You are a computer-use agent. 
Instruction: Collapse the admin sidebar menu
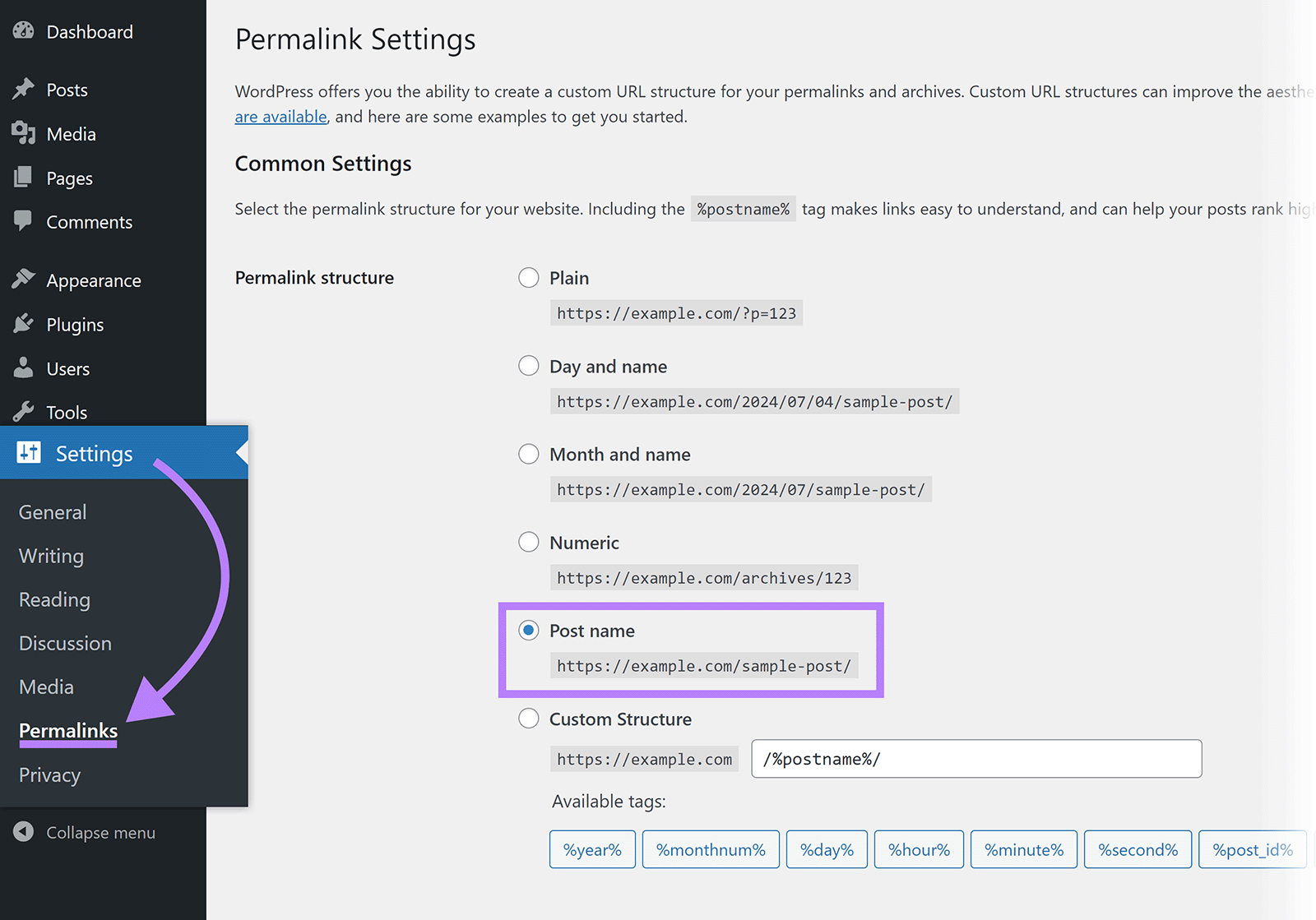click(x=100, y=832)
